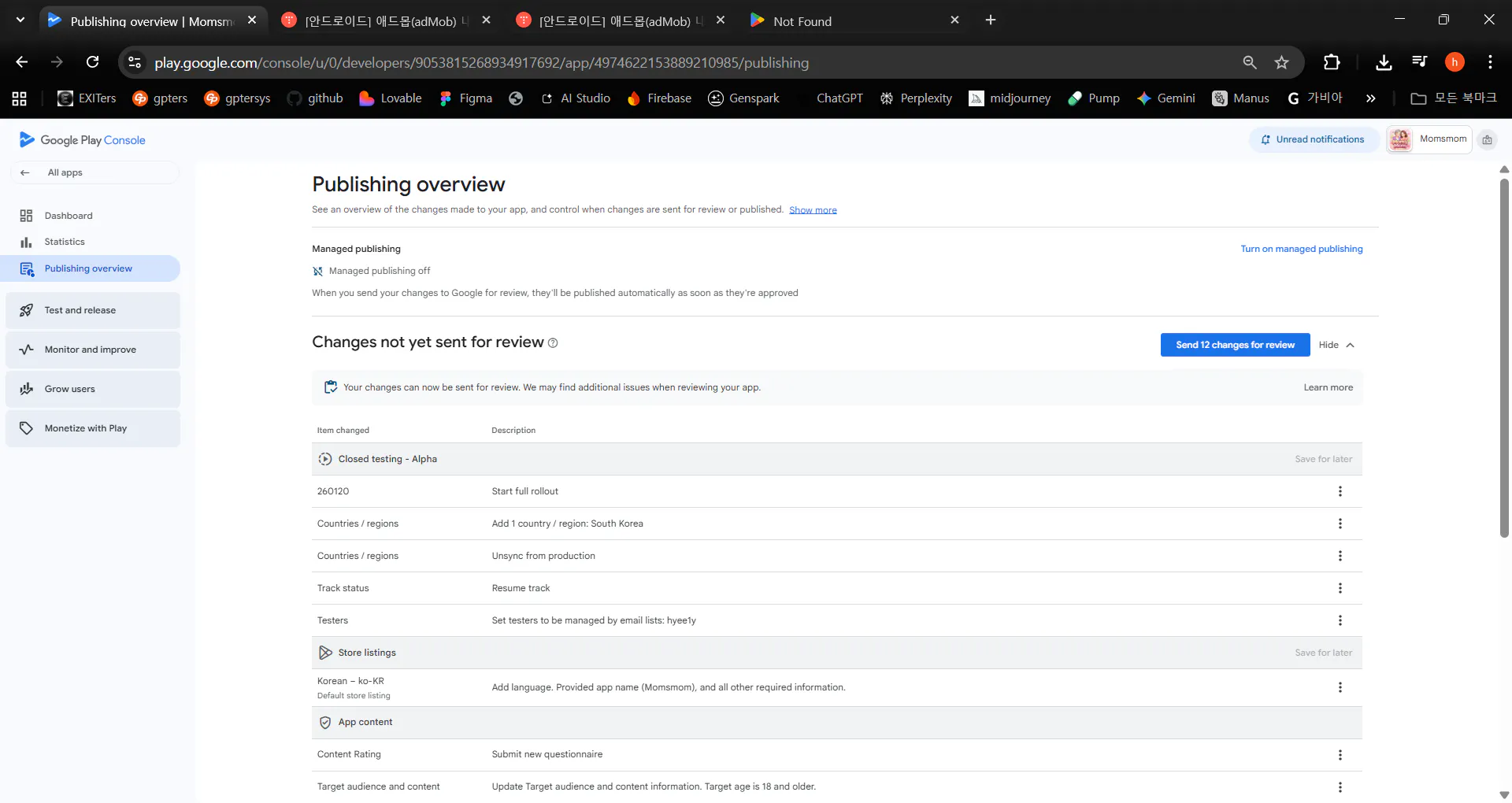Viewport: 1512px width, 803px height.
Task: Open the browser extensions puzzle icon
Action: (1332, 62)
